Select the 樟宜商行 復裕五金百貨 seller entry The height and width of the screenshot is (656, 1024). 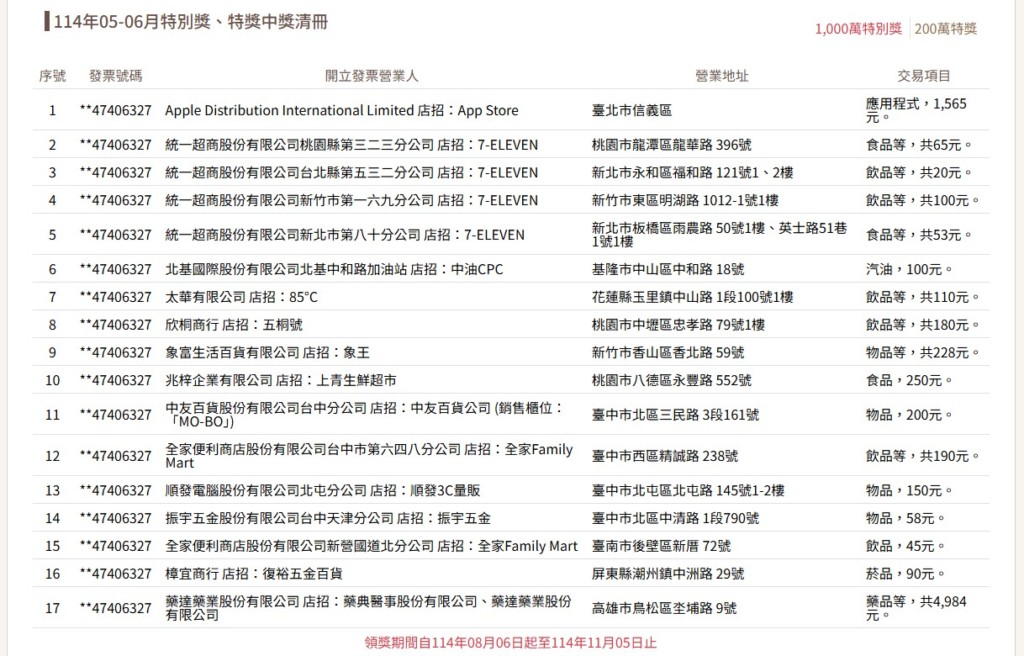[x=253, y=573]
